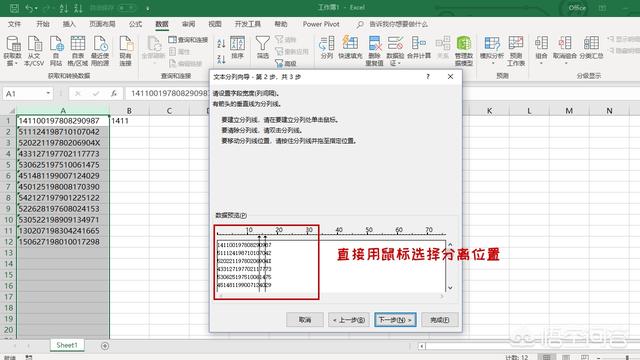Click the 合并计算 (Consolidate) icon
This screenshot has height=360, width=640.
tap(419, 48)
